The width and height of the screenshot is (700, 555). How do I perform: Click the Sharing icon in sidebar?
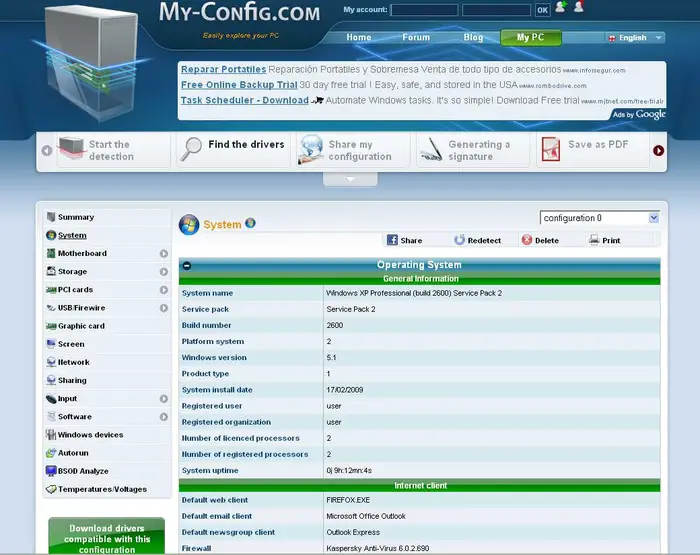pyautogui.click(x=51, y=380)
